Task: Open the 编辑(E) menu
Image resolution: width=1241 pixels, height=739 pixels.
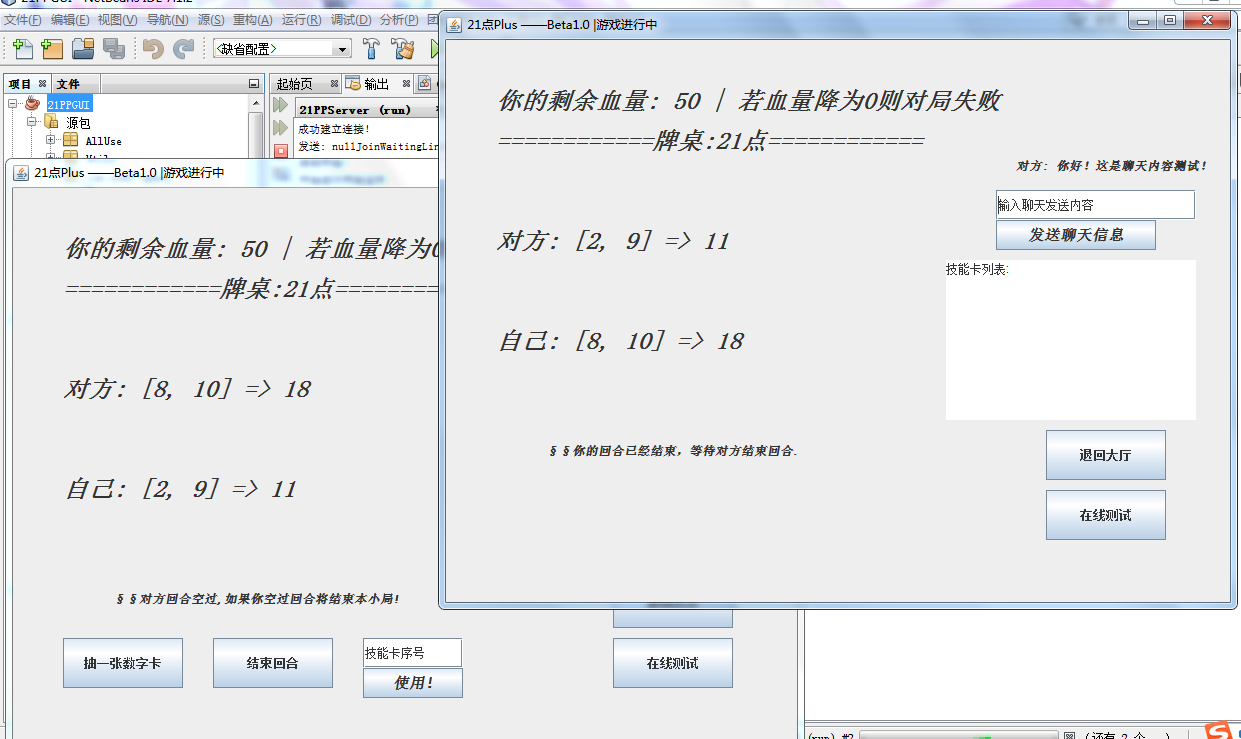Action: click(70, 20)
